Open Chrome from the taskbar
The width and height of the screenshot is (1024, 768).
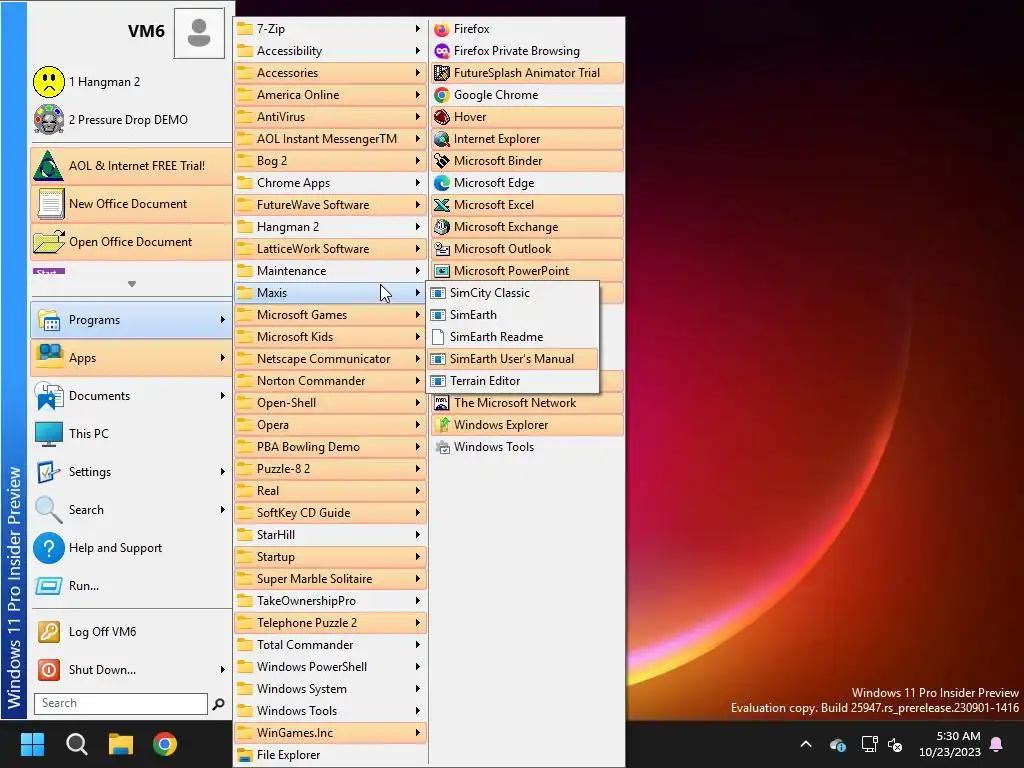(x=165, y=744)
